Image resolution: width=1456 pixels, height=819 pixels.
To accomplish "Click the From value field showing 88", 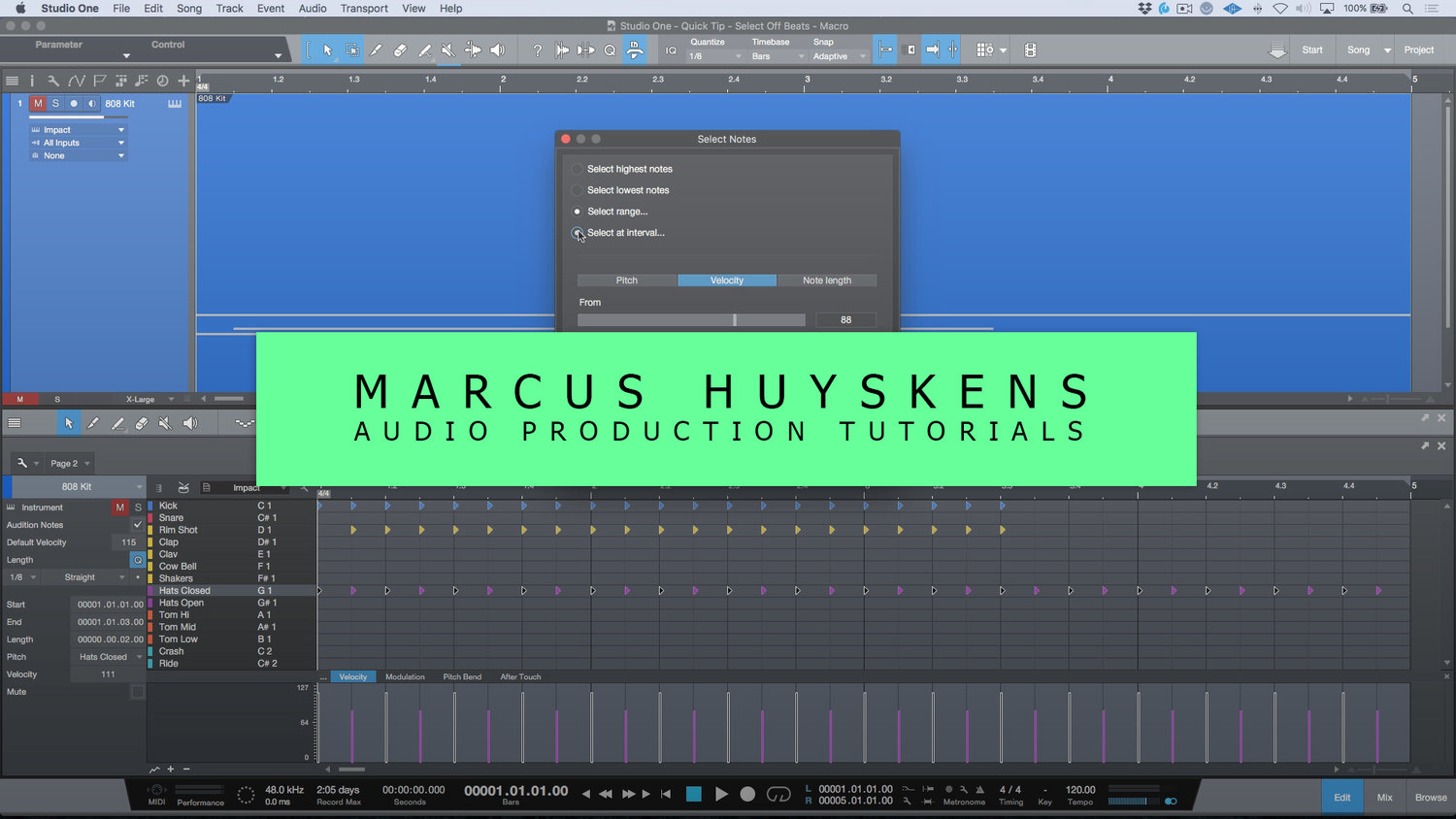I will point(845,320).
